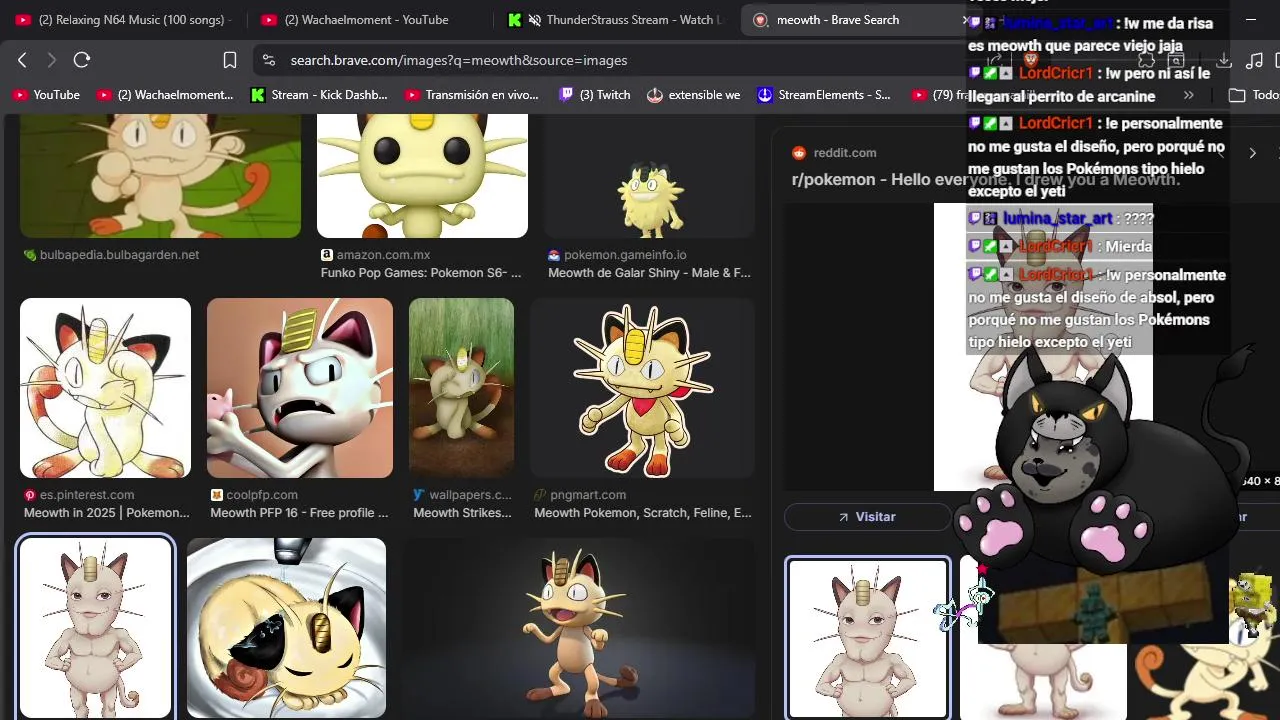This screenshot has width=1280, height=720.
Task: Open the extensible we bookmark
Action: coord(694,95)
